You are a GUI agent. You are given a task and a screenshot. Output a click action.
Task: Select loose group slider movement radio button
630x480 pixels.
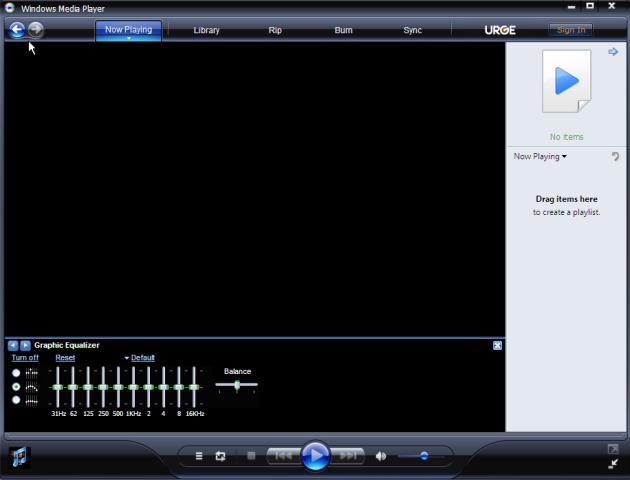pos(16,386)
